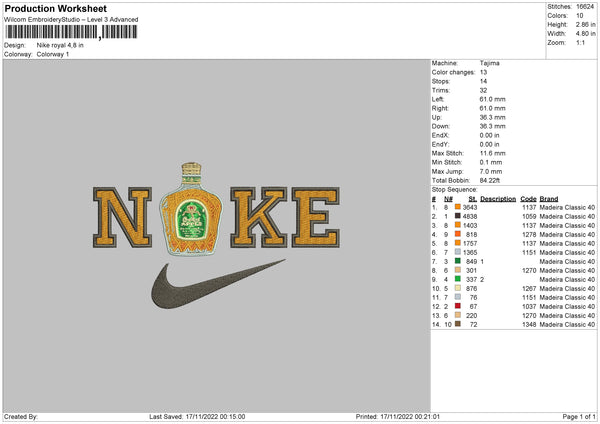Viewport: 600px width, 424px height.
Task: Click the Stitches value 16624
Action: pyautogui.click(x=585, y=7)
